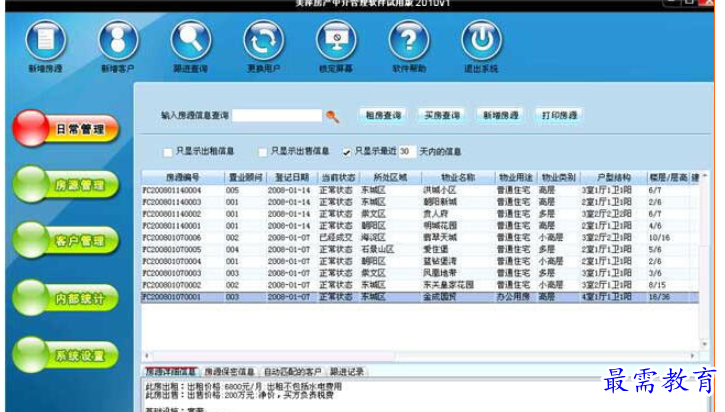Open the 房源管理 sidebar section
This screenshot has width=725, height=412.
click(66, 184)
